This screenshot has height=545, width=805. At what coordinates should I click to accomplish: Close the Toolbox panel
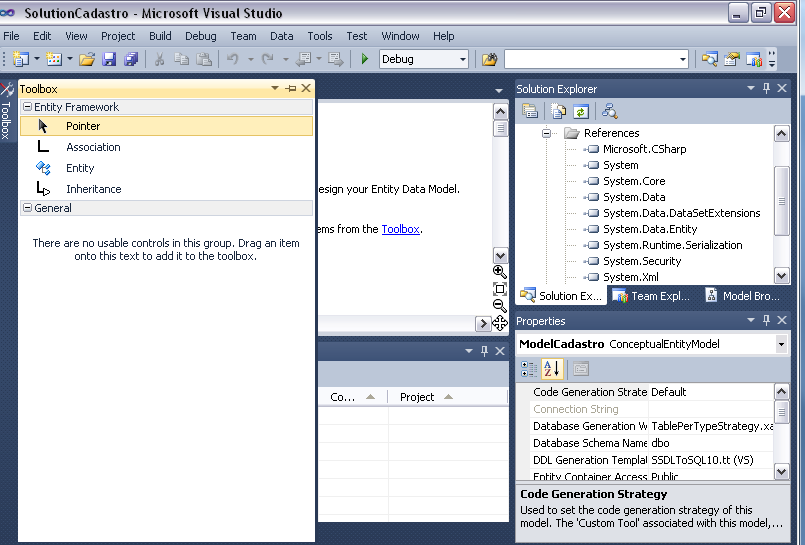click(x=306, y=88)
